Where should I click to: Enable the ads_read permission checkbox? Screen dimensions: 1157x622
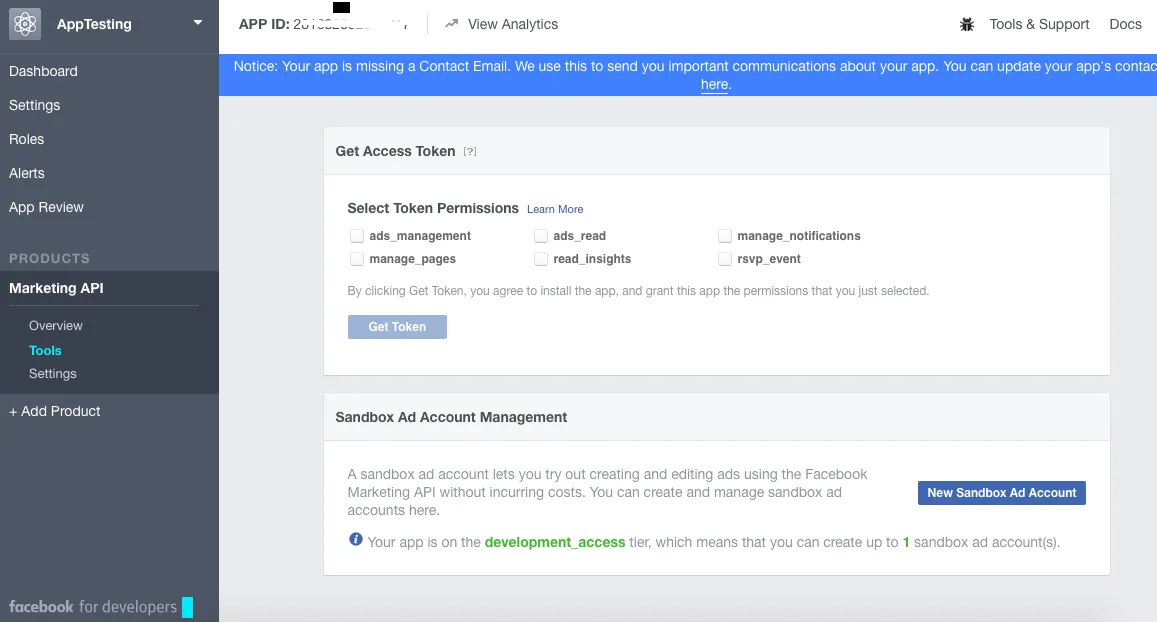(541, 235)
